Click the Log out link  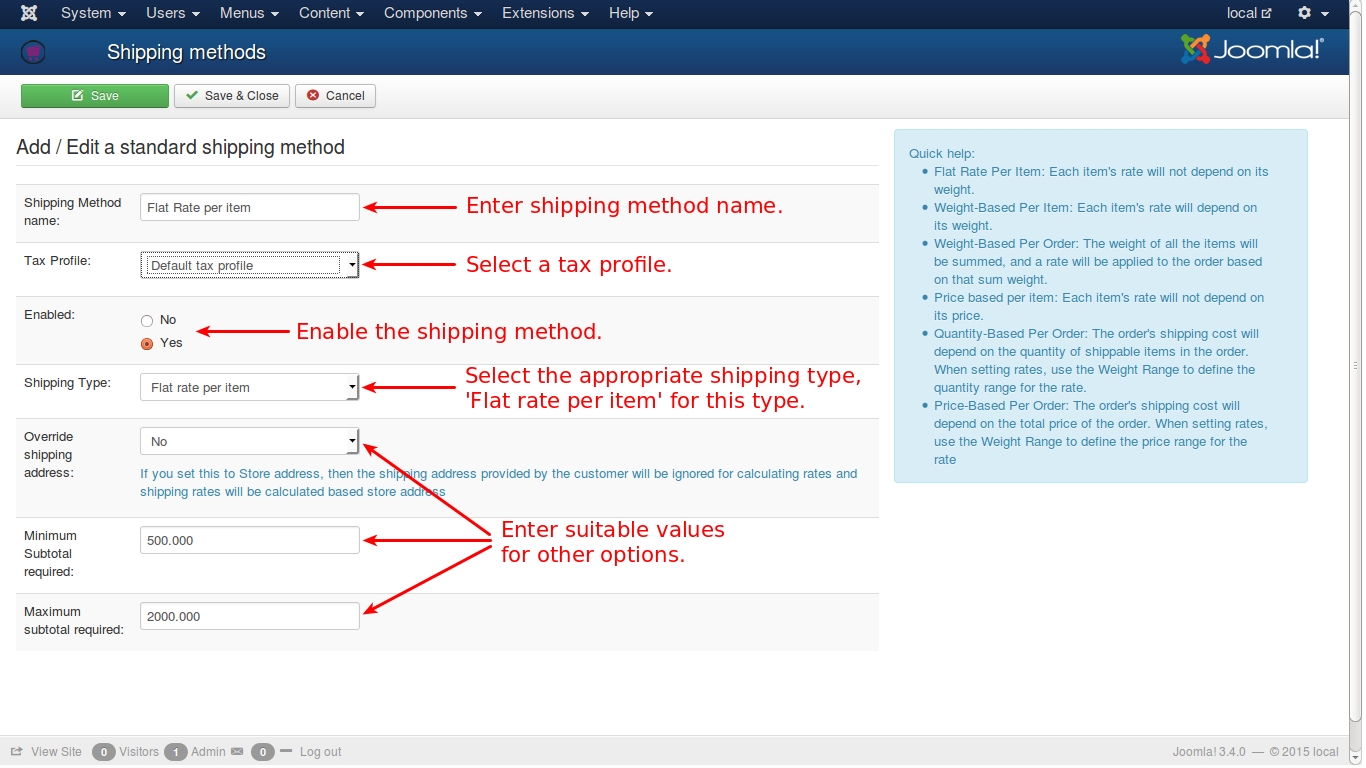pos(320,752)
